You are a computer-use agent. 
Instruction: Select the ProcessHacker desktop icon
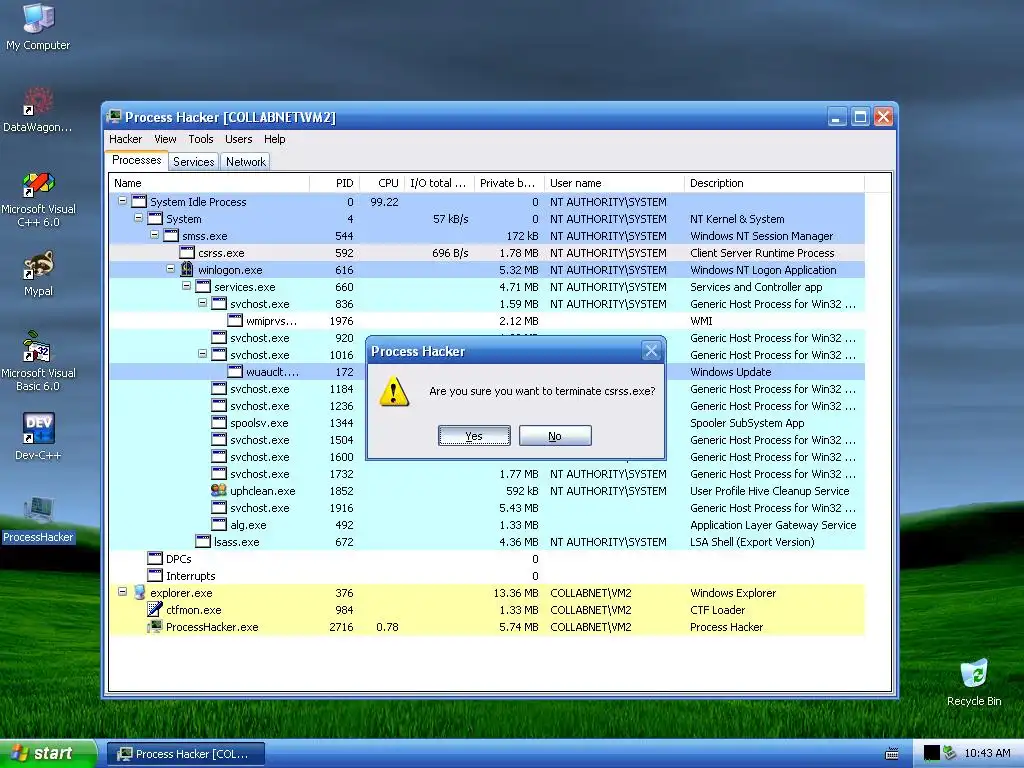coord(38,520)
